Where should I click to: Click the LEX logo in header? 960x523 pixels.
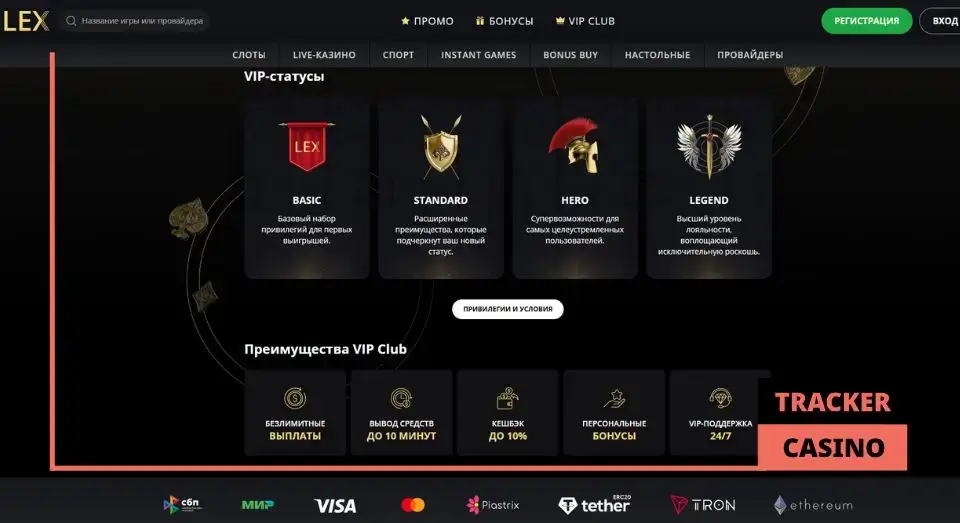tap(26, 21)
